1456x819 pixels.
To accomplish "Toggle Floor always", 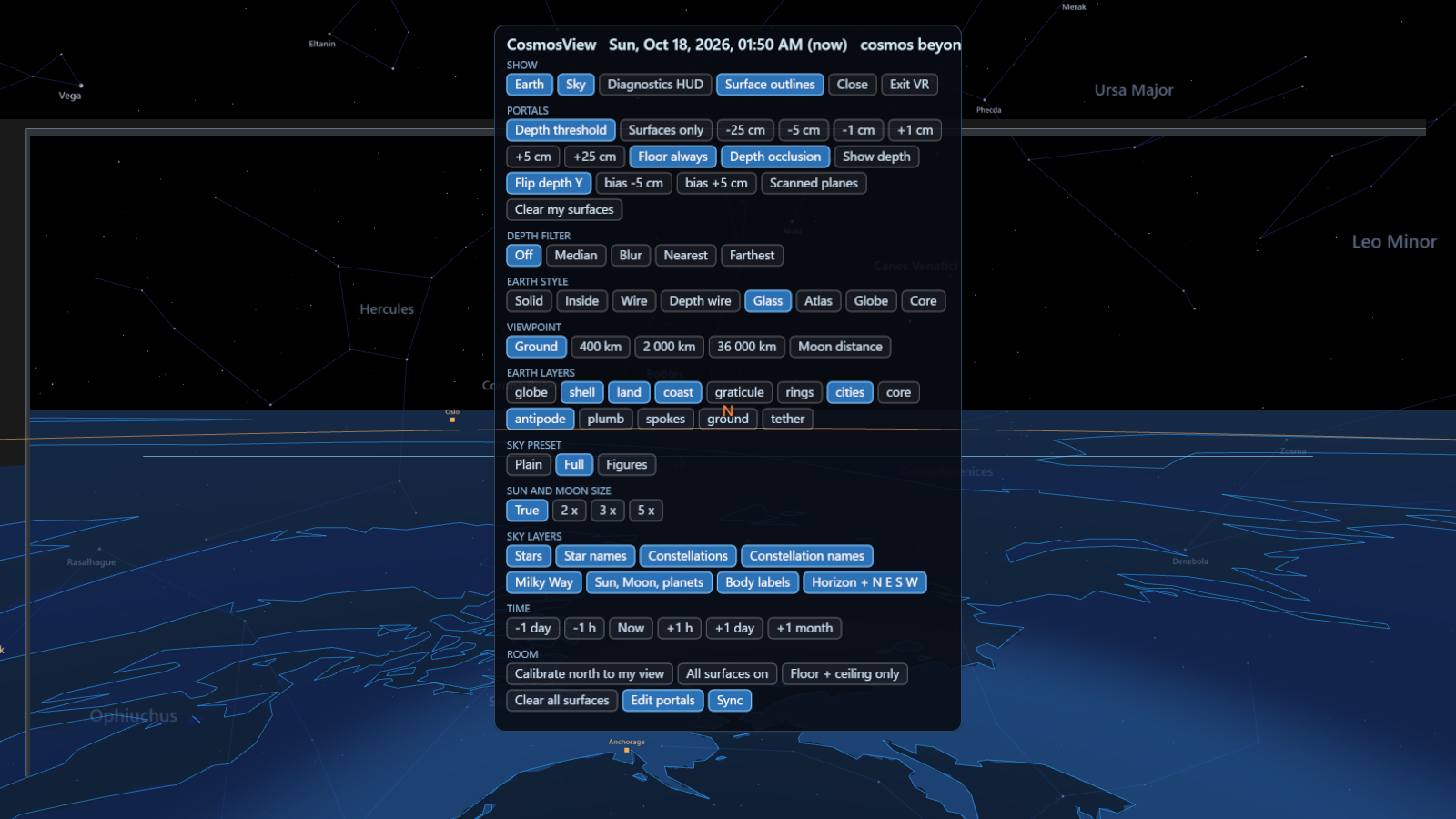I will 672,157.
